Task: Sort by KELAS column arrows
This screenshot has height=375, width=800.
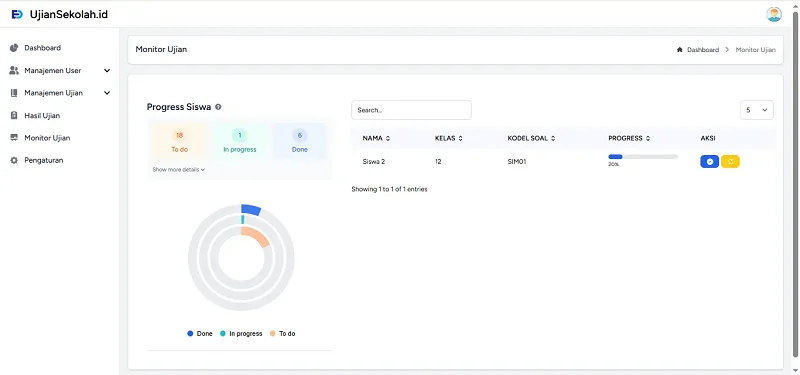Action: click(x=460, y=138)
